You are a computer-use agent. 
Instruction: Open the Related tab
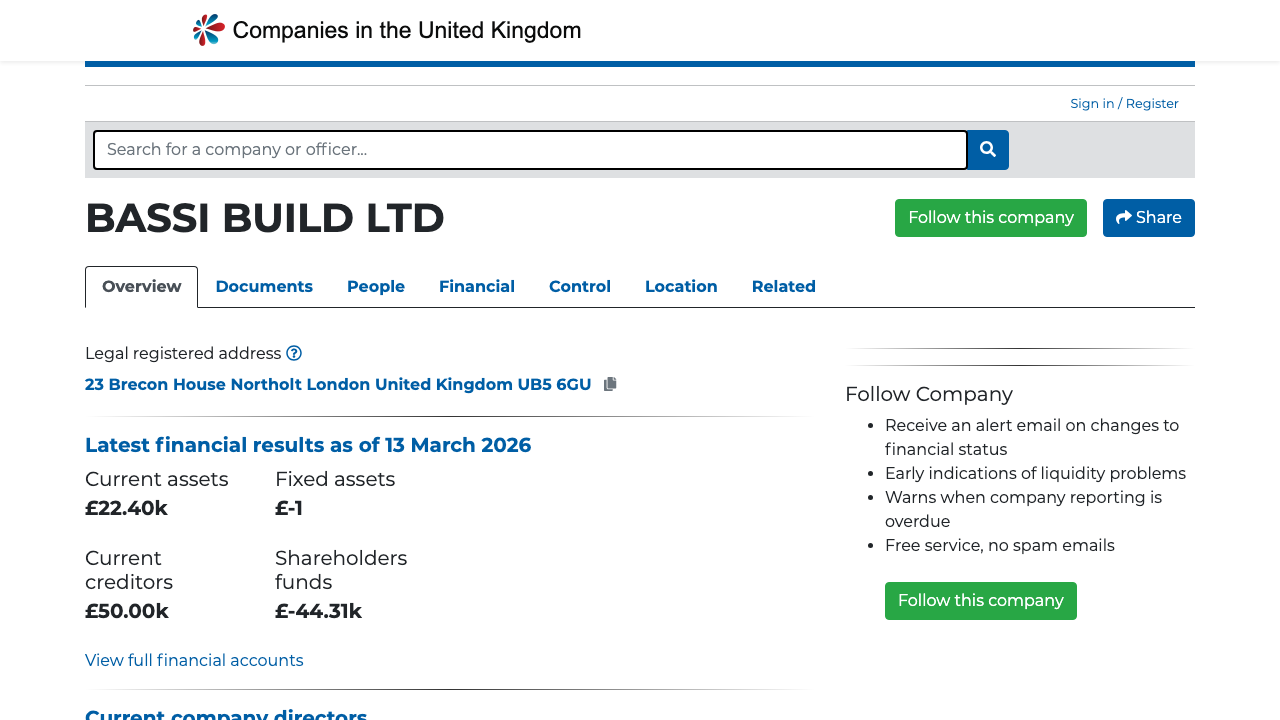click(783, 286)
